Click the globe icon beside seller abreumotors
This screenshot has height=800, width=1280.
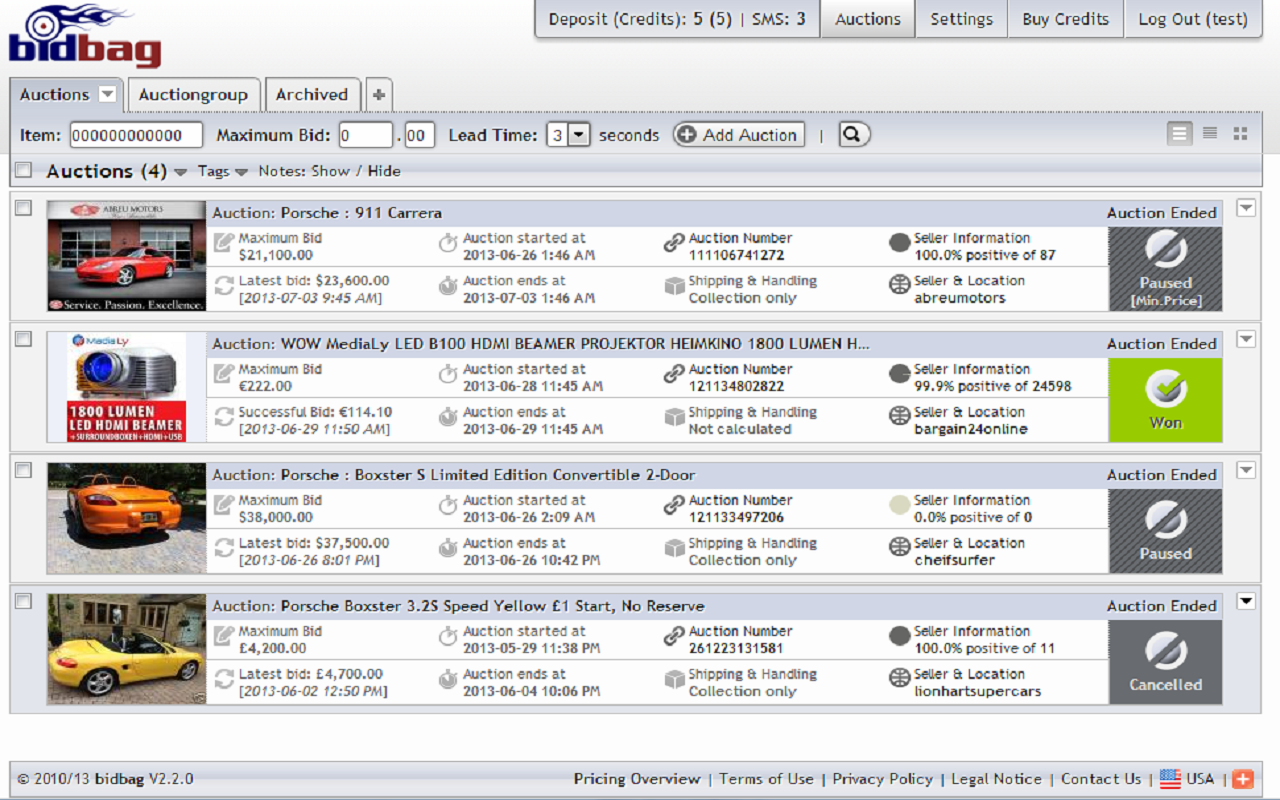(899, 286)
